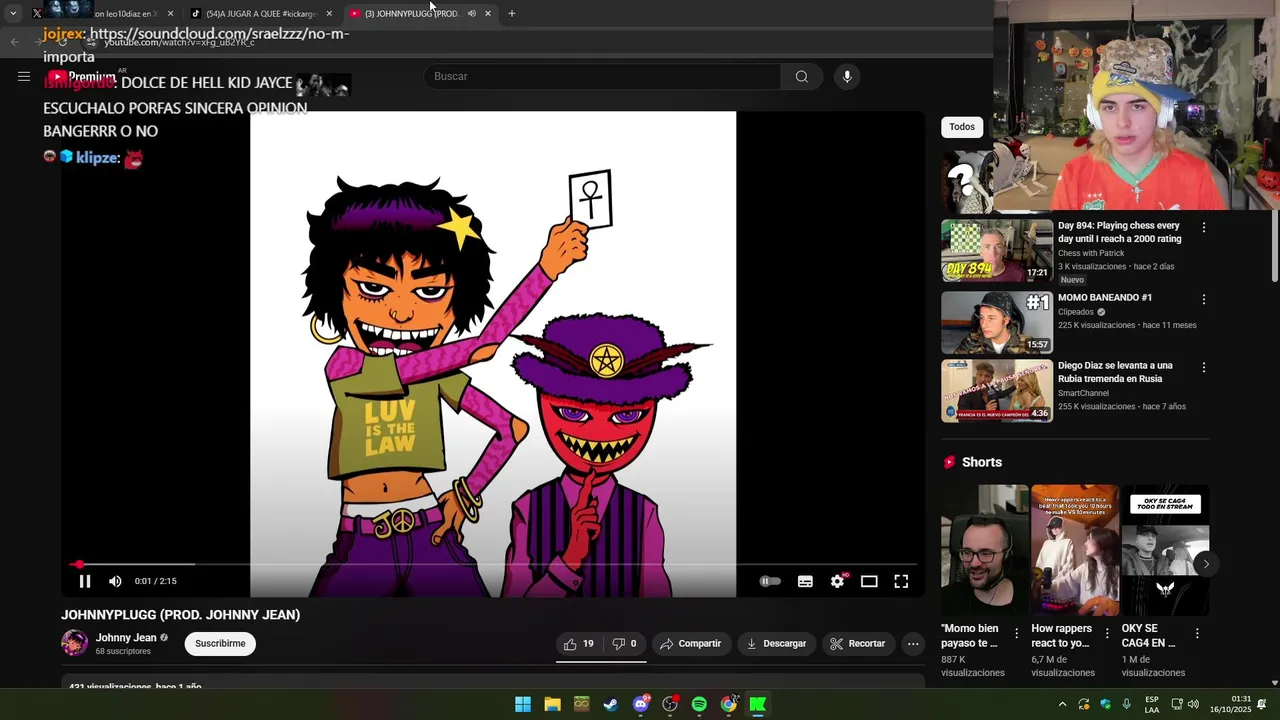Viewport: 1280px width, 720px height.
Task: Open options for 'OKY SE CAG4' short
Action: (1197, 634)
